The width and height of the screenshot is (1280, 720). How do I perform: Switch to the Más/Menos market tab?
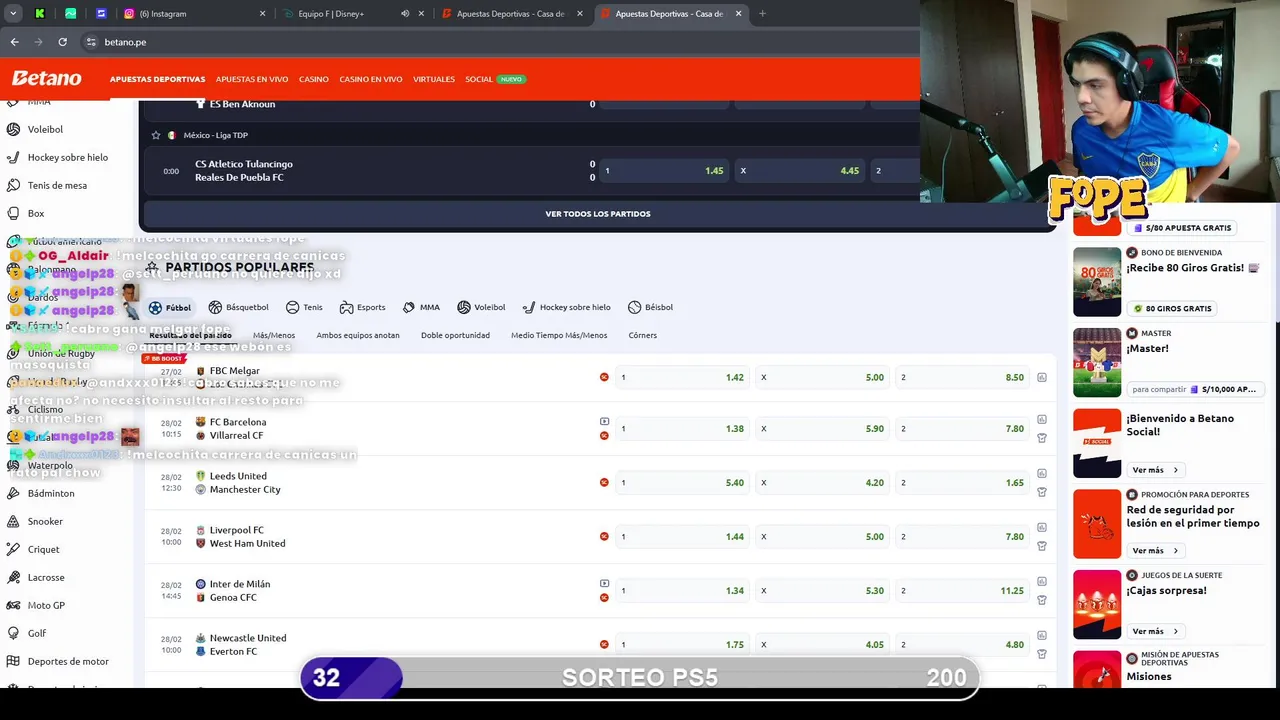[274, 335]
